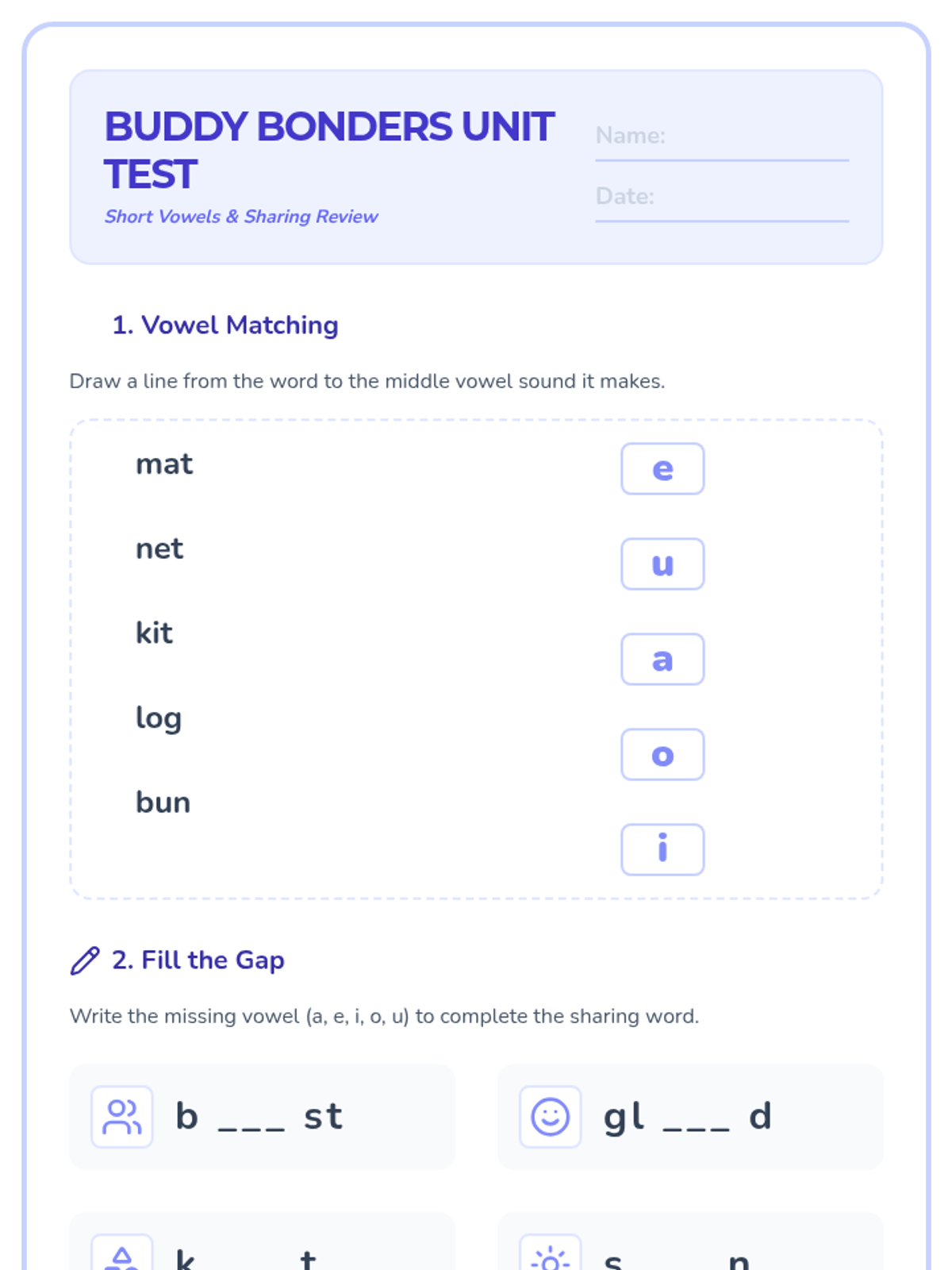
Task: Select the vowel box labeled e
Action: click(662, 469)
